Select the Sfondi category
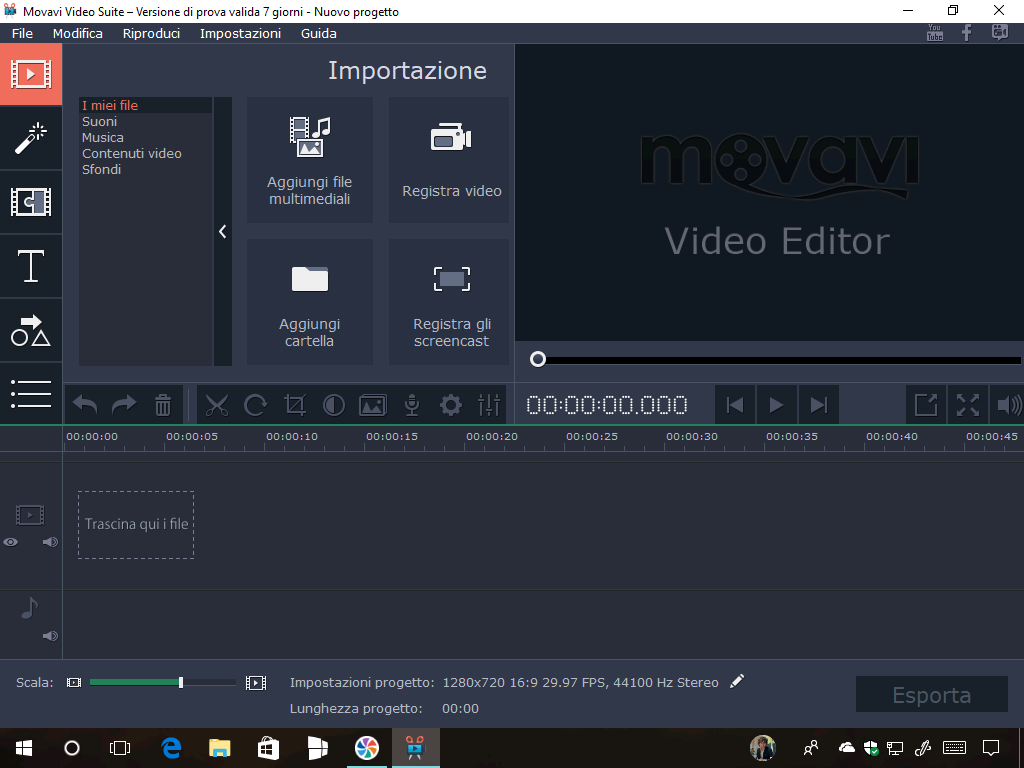The height and width of the screenshot is (768, 1024). (101, 169)
